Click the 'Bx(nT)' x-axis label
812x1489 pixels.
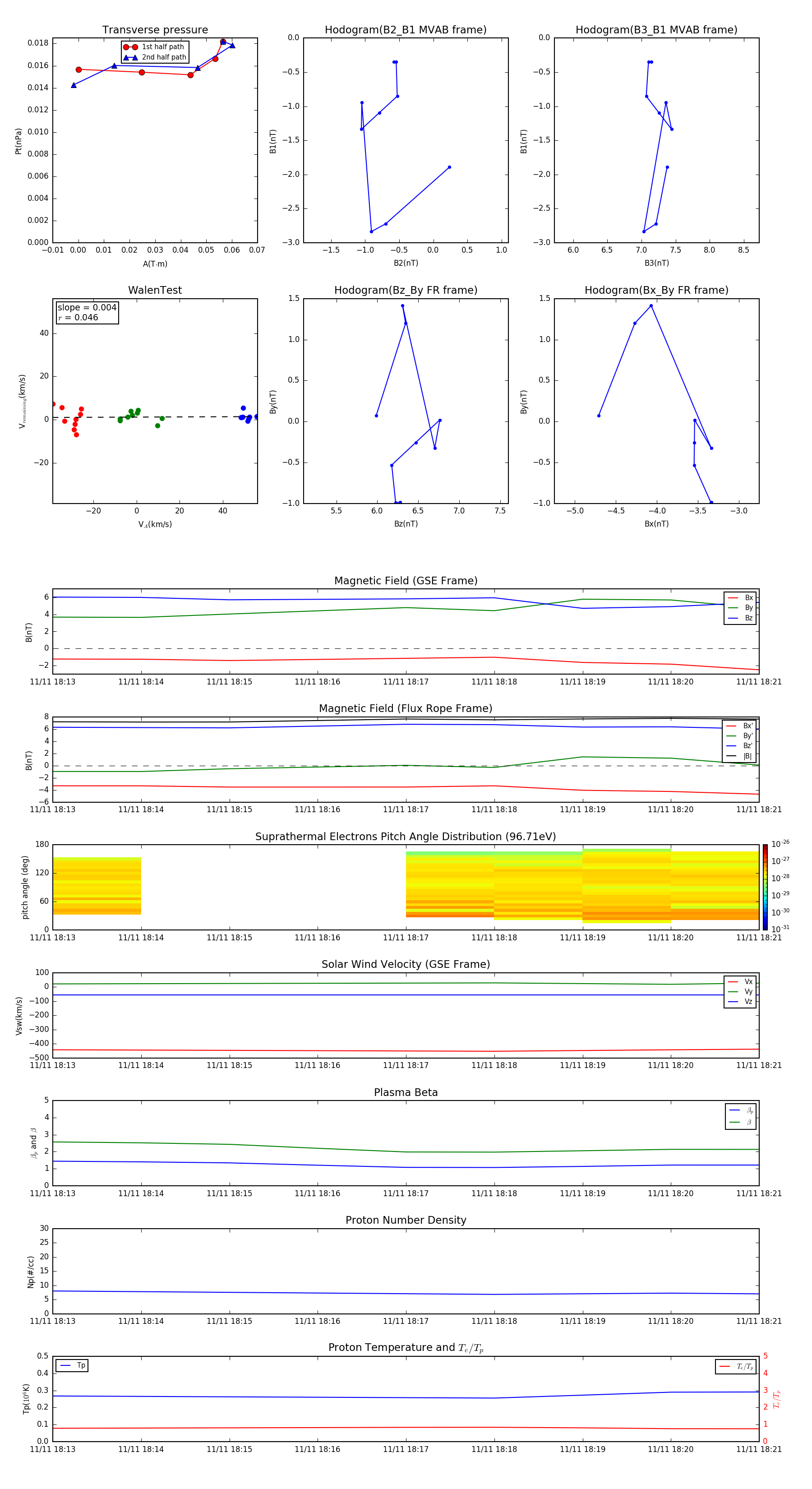coord(656,524)
